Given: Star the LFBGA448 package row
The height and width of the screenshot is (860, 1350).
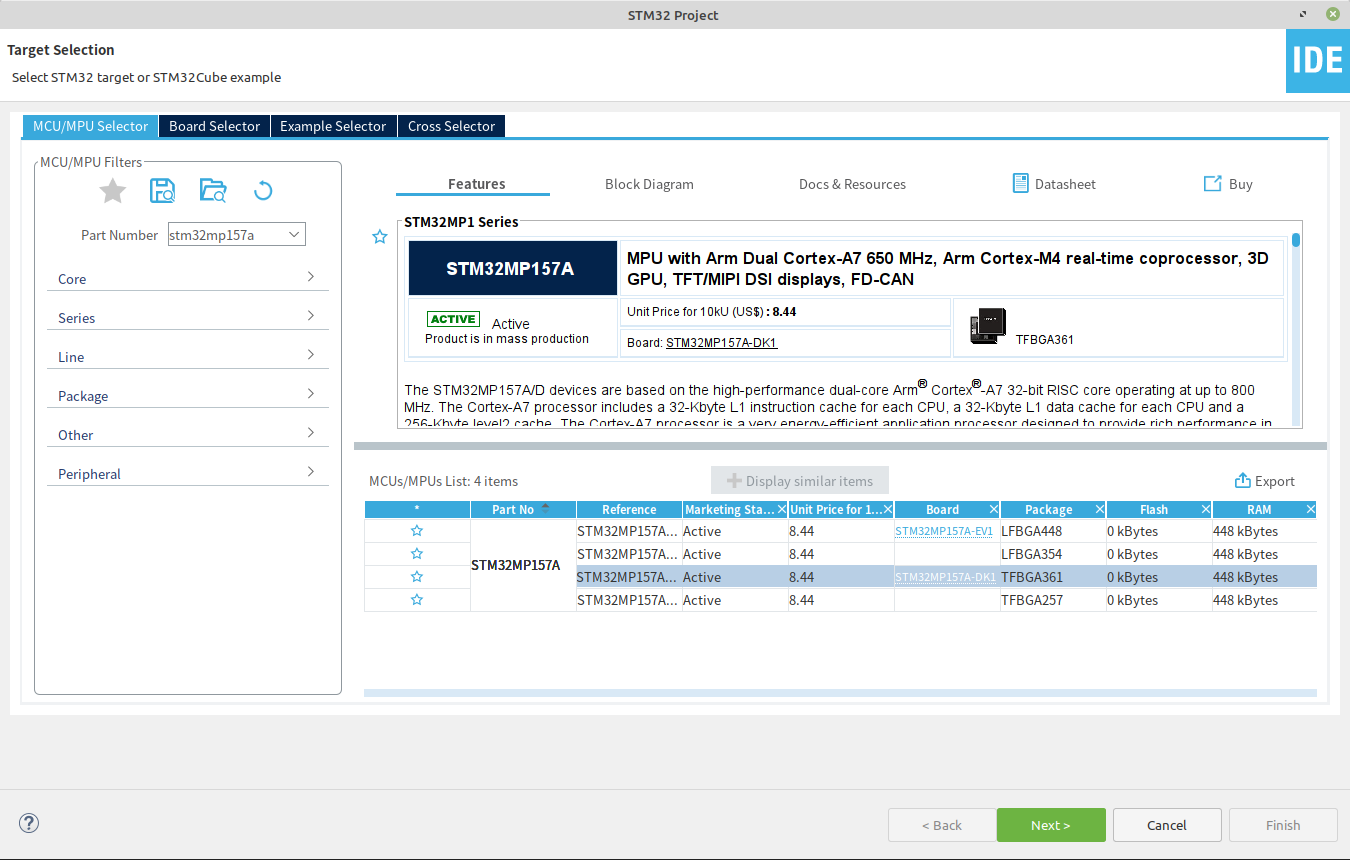Looking at the screenshot, I should (x=417, y=531).
